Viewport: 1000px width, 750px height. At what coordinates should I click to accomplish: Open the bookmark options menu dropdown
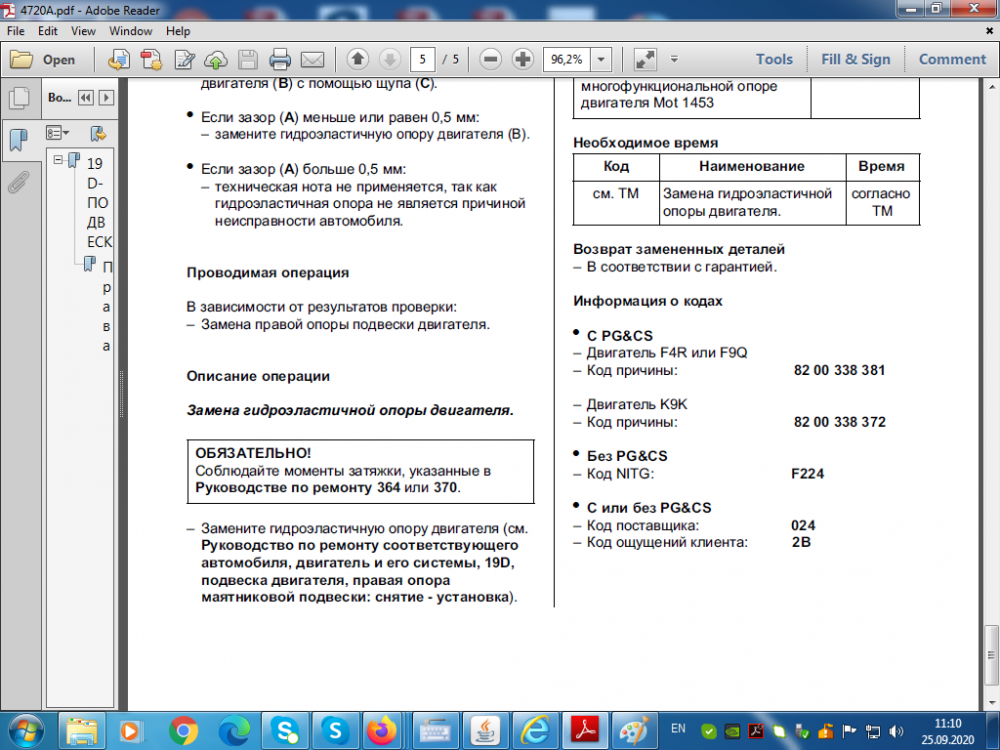(57, 133)
